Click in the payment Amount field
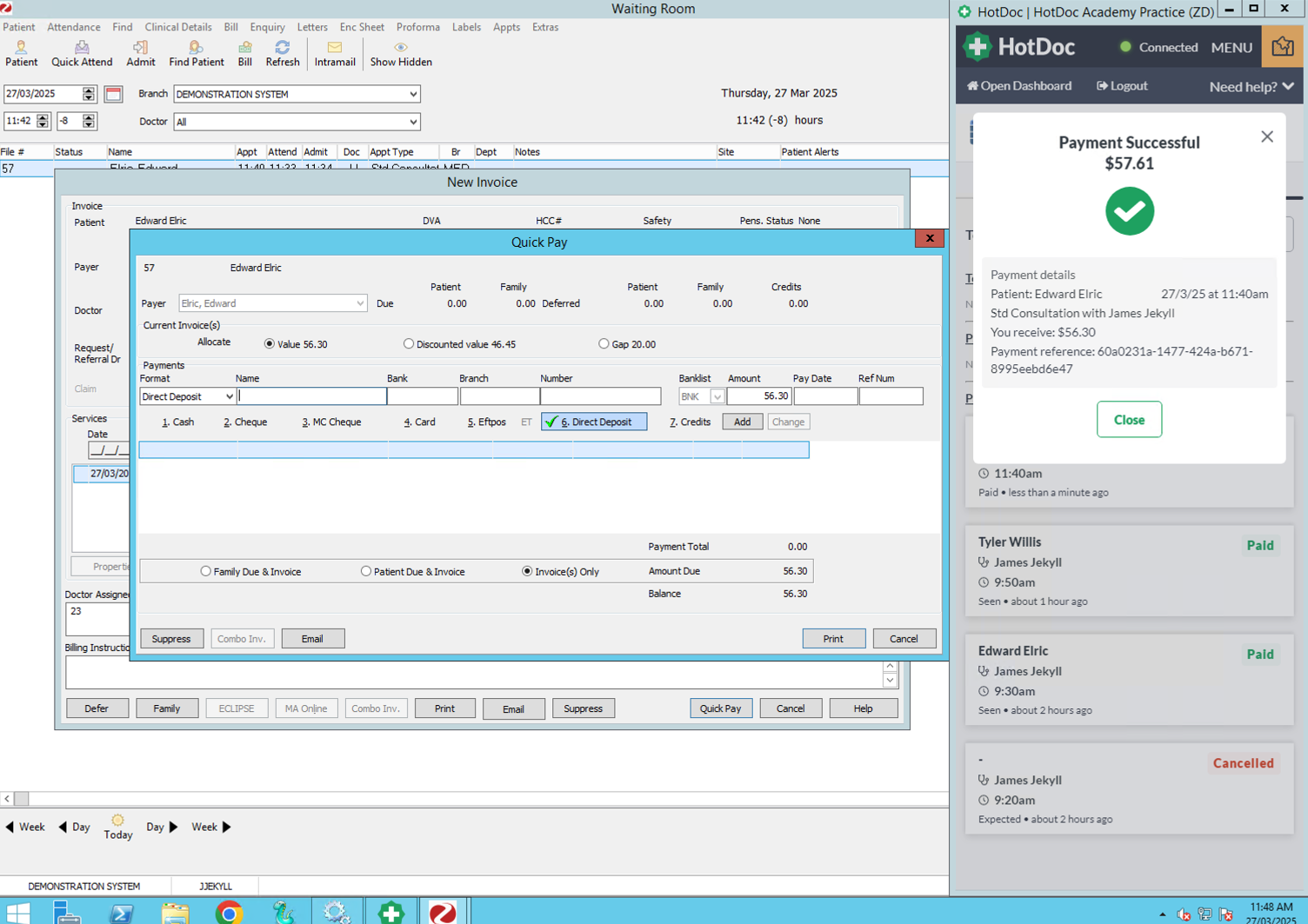 click(758, 396)
